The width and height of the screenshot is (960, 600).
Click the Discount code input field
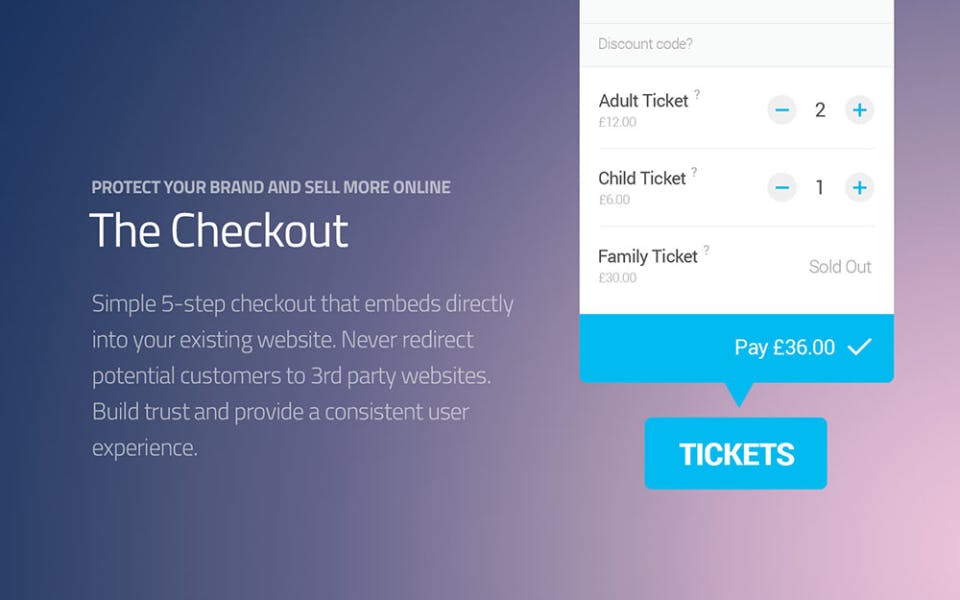(x=736, y=44)
